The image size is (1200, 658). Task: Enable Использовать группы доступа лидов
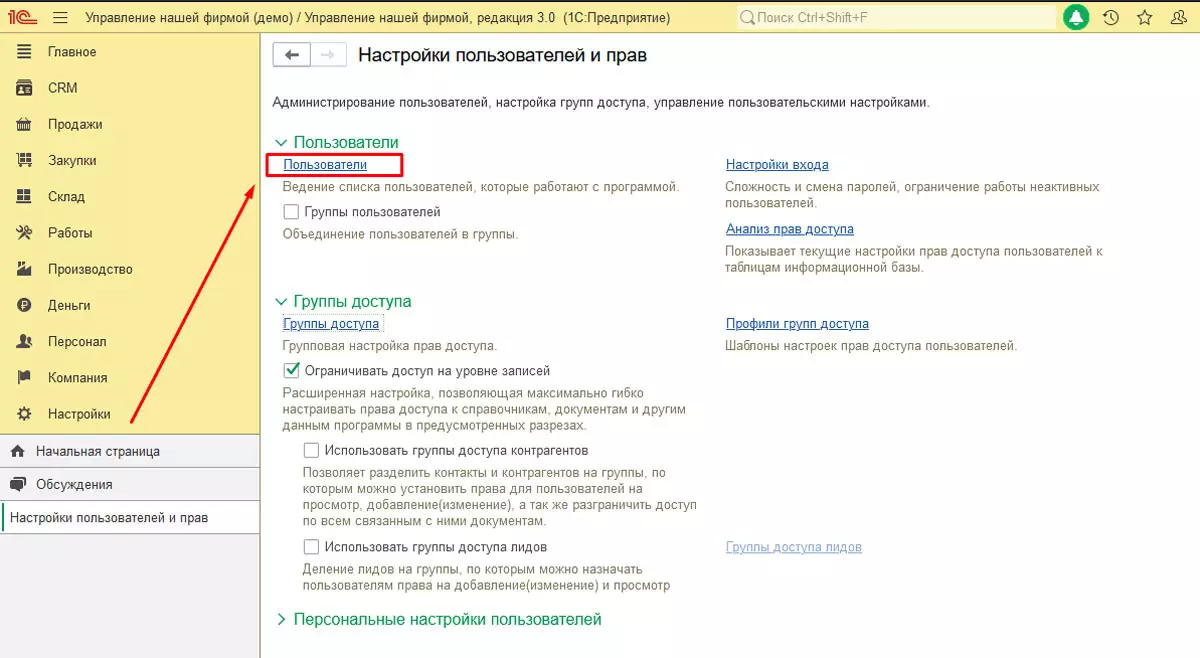(x=311, y=547)
